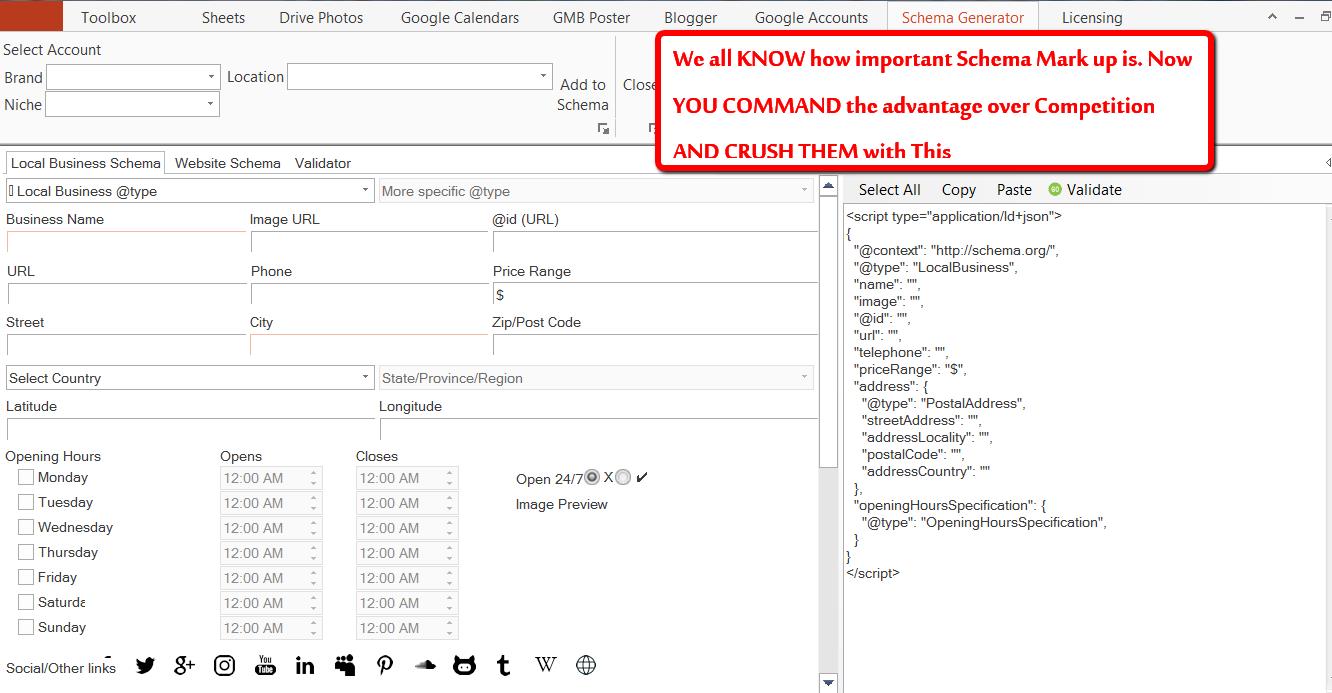Click the Longitude input field
Image resolution: width=1332 pixels, height=693 pixels.
pos(598,429)
